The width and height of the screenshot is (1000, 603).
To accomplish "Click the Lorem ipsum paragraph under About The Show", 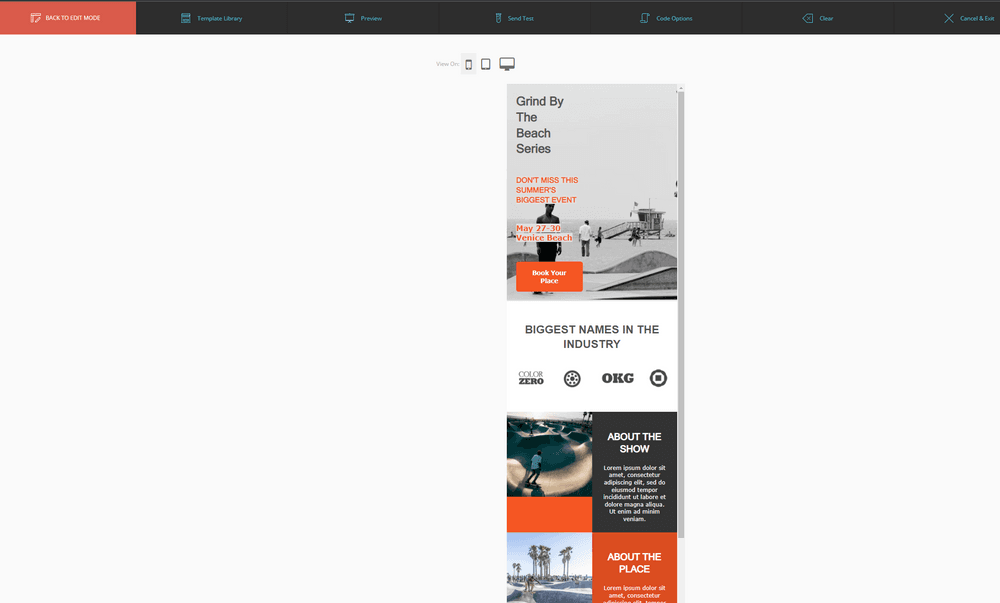I will [x=634, y=493].
